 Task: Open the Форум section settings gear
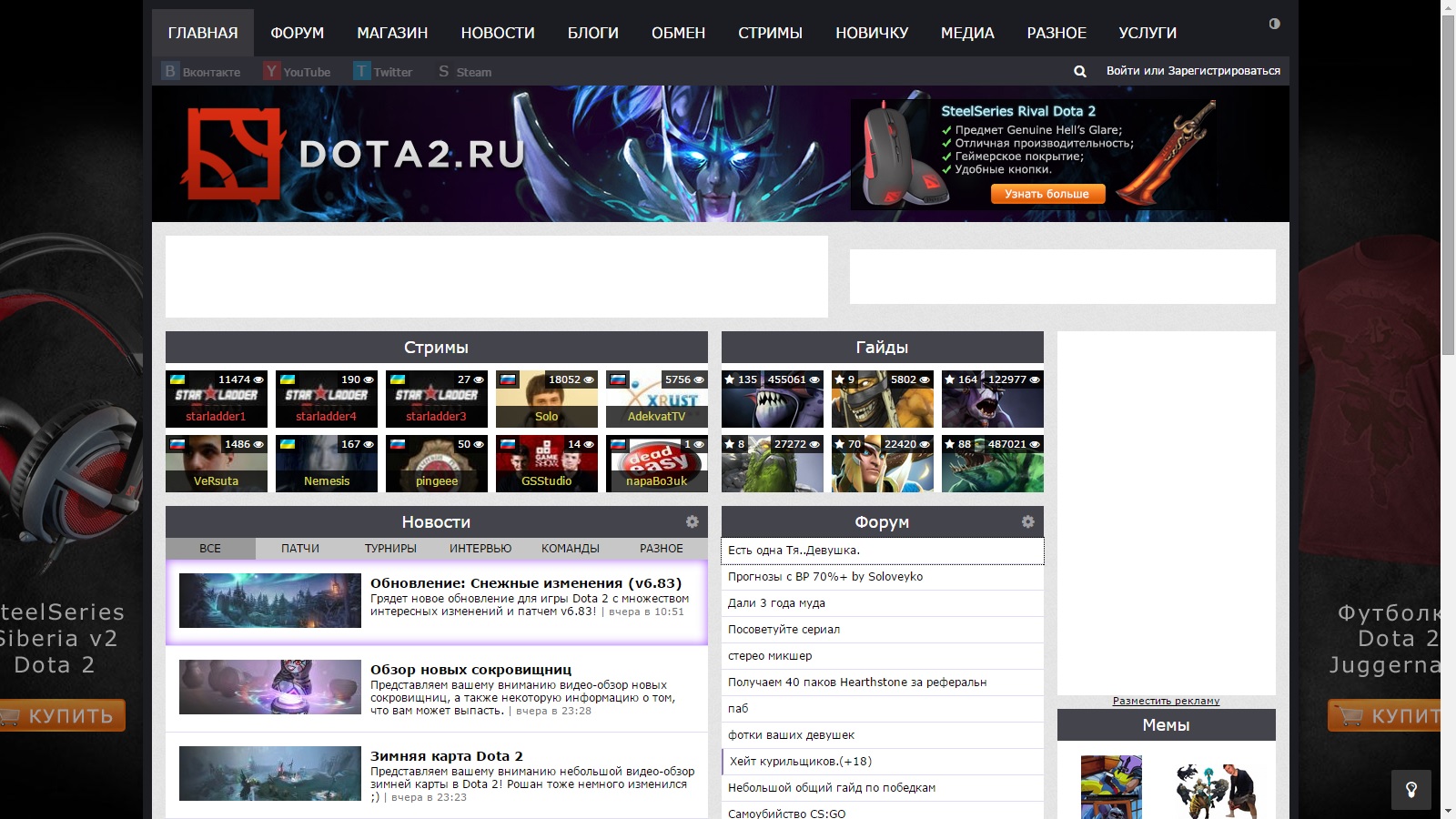tap(1028, 521)
